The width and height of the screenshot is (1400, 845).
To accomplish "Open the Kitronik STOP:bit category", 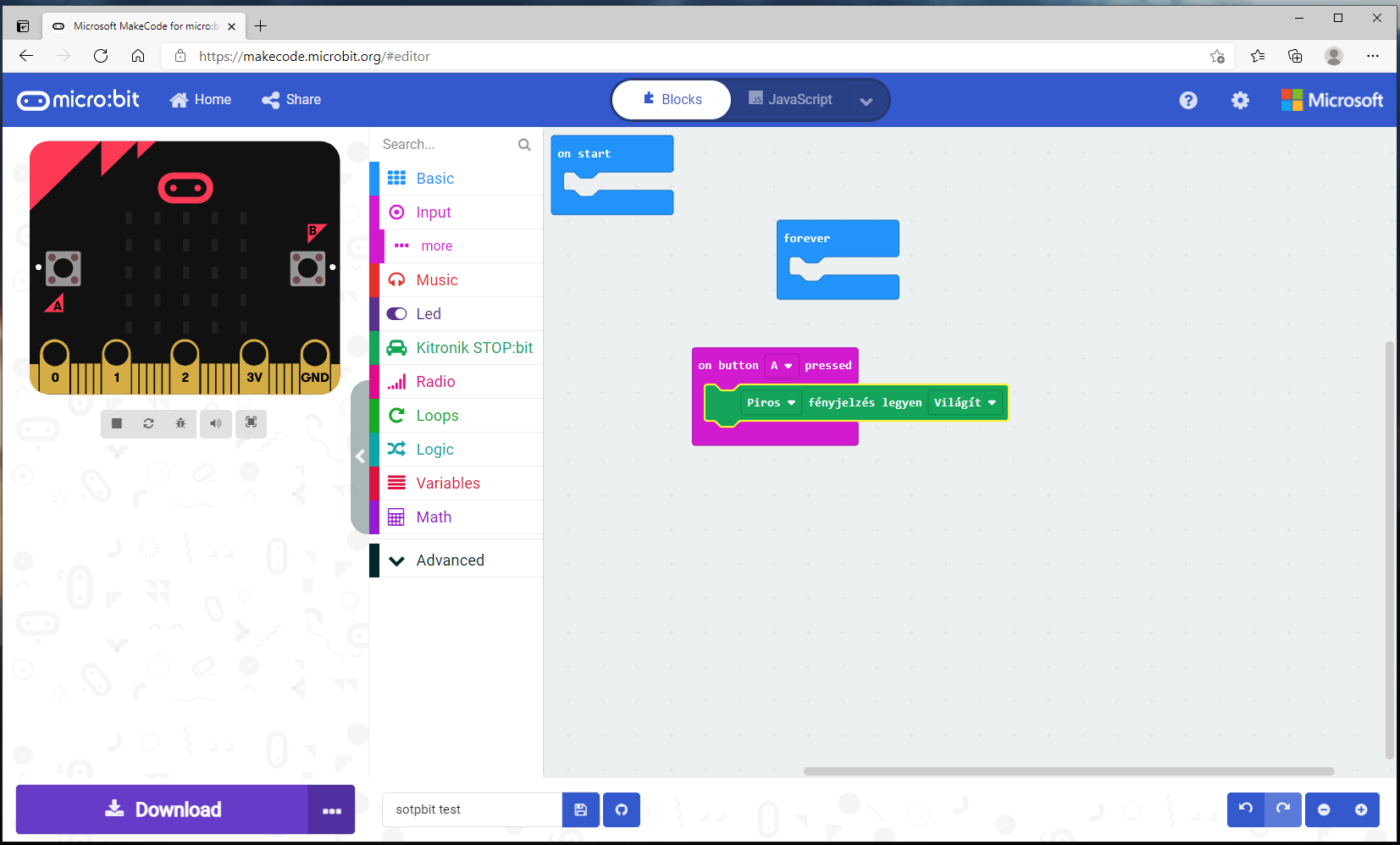I will coord(474,347).
